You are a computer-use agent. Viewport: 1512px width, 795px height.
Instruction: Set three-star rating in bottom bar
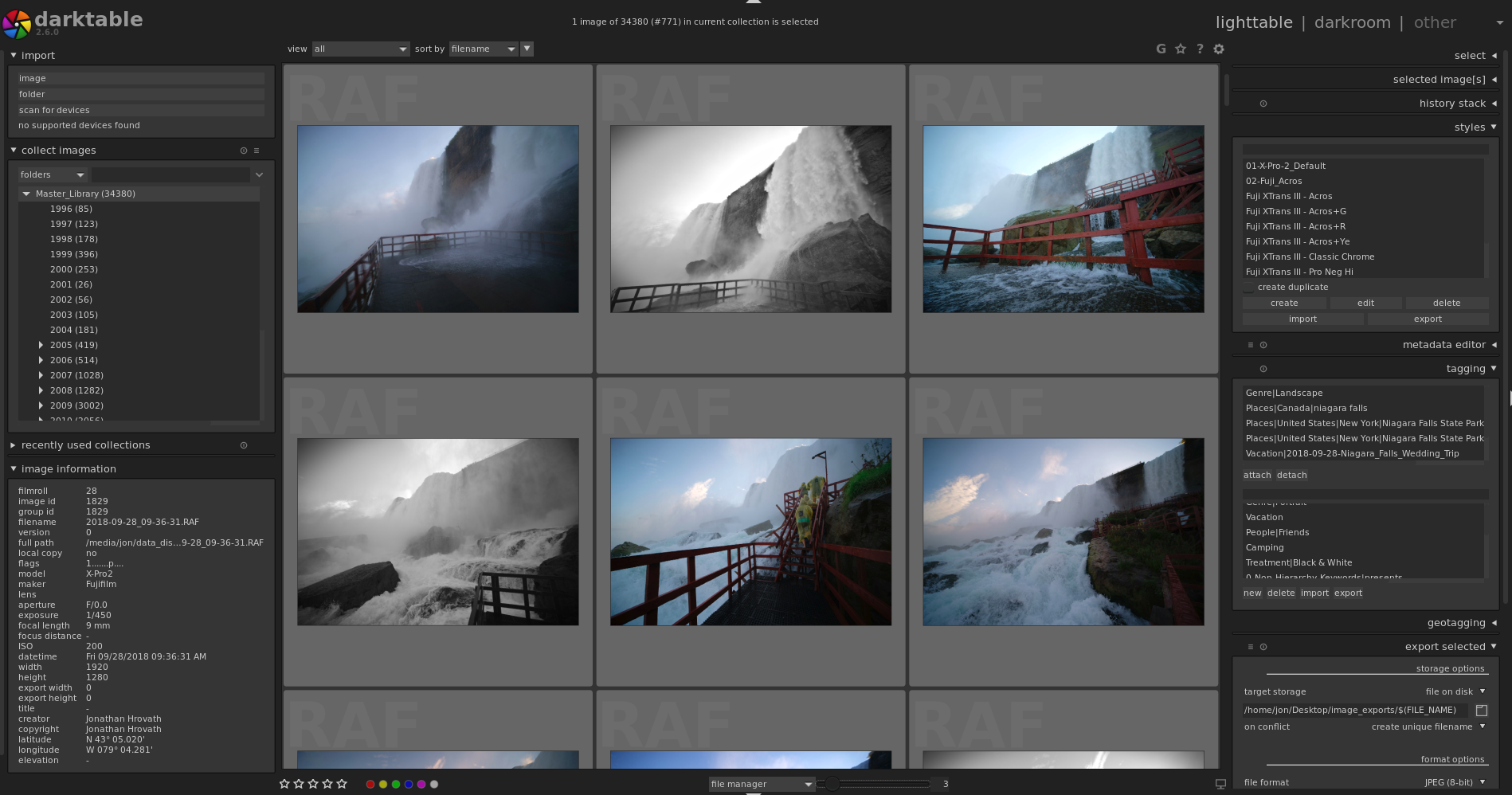(x=313, y=784)
